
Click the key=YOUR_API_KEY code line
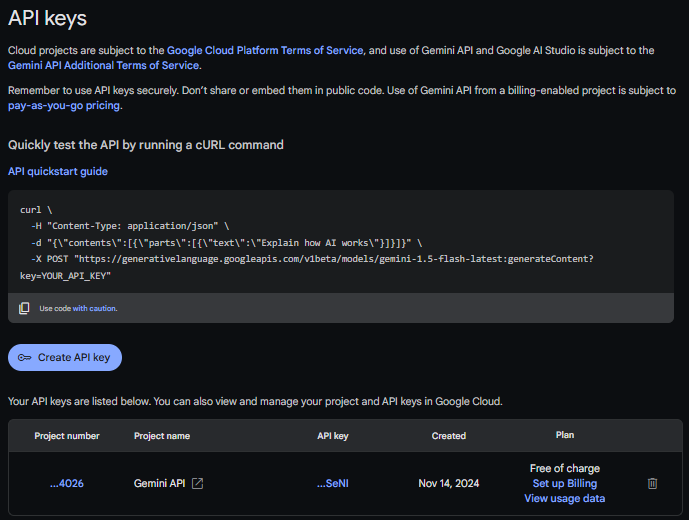pos(65,276)
